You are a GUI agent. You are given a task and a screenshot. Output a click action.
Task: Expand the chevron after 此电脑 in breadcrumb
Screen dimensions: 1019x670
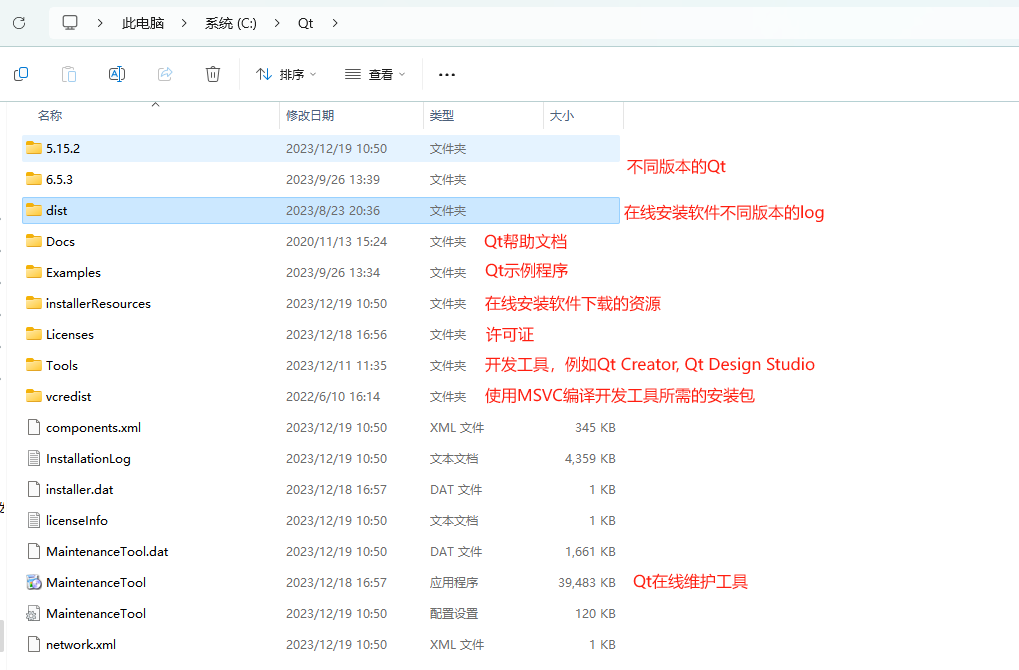pyautogui.click(x=184, y=23)
